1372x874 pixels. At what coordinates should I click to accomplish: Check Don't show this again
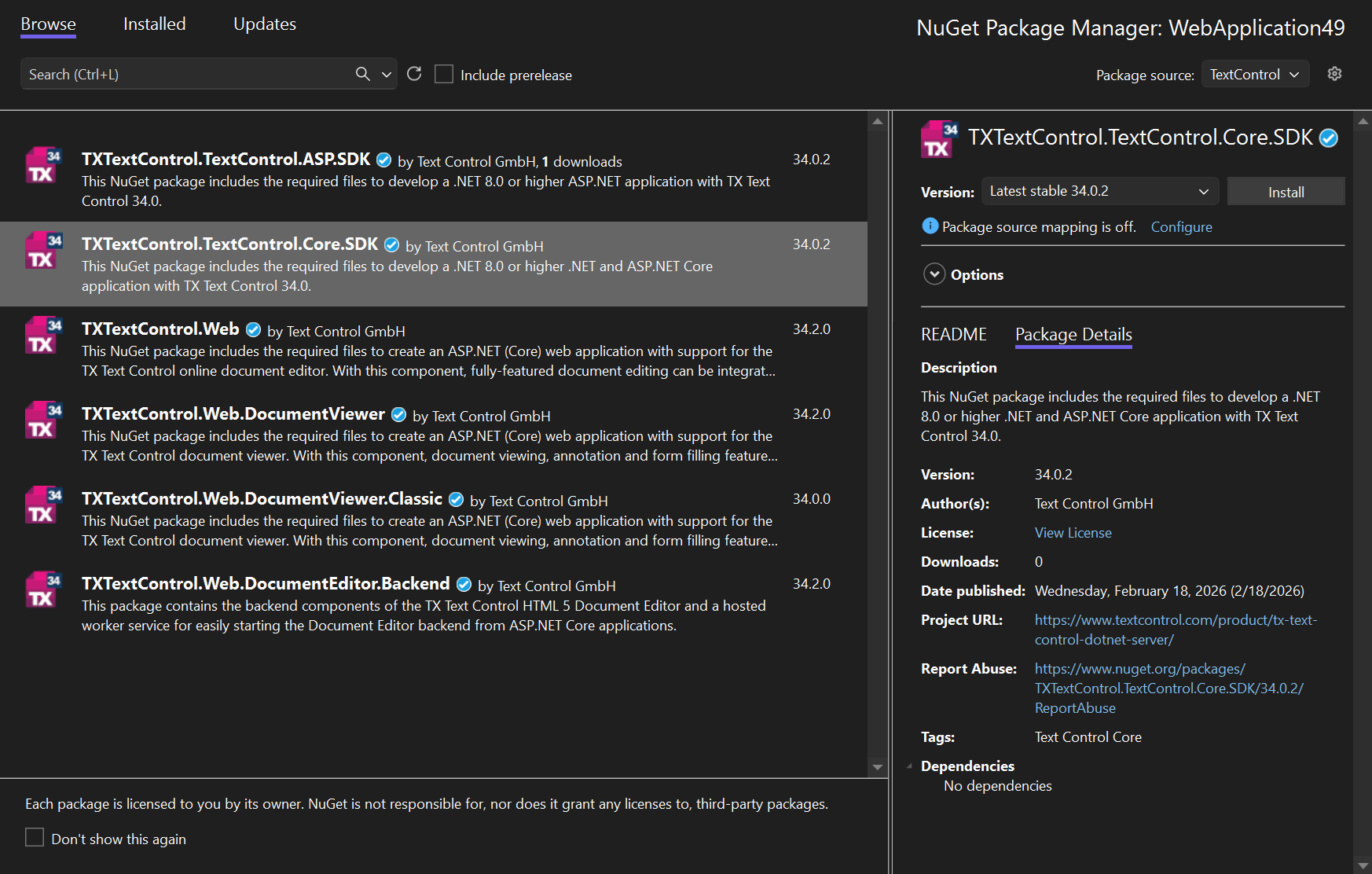(35, 838)
